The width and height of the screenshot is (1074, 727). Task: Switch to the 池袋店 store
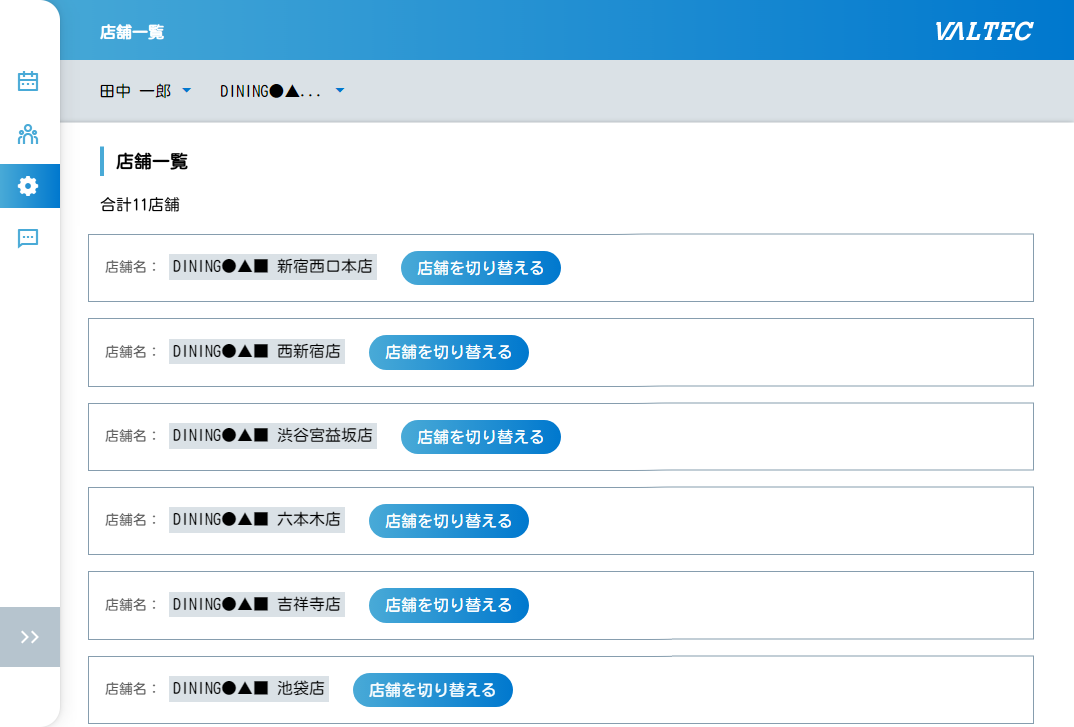pos(432,689)
